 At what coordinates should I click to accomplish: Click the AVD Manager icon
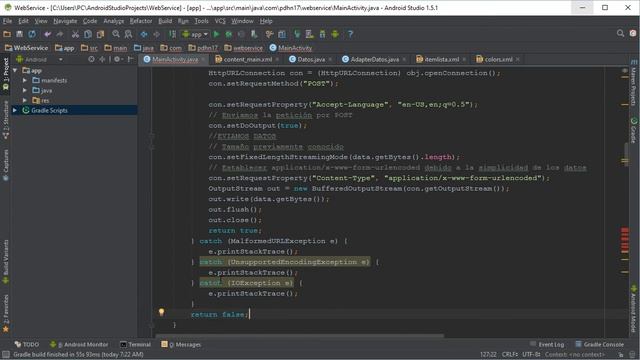pyautogui.click(x=309, y=34)
